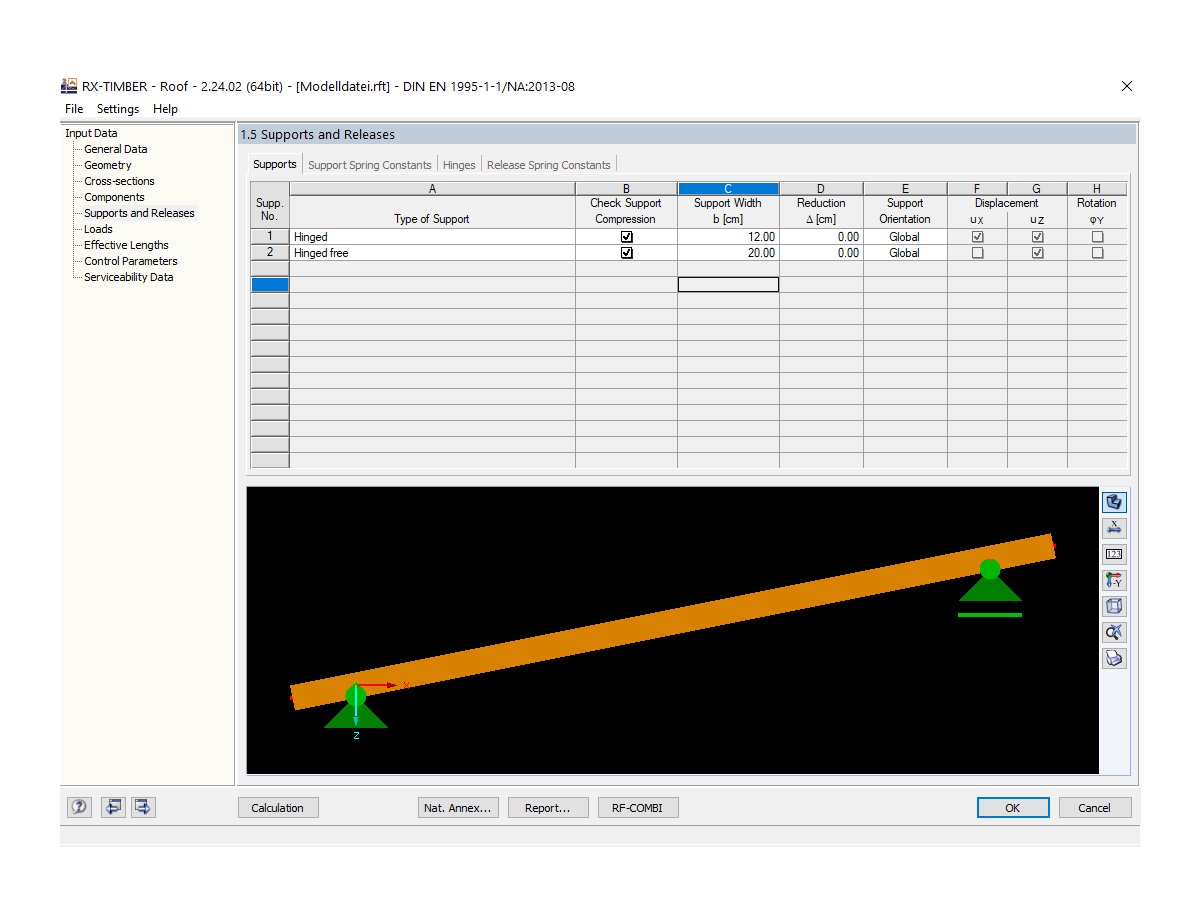Click the Calculation button

tap(278, 808)
